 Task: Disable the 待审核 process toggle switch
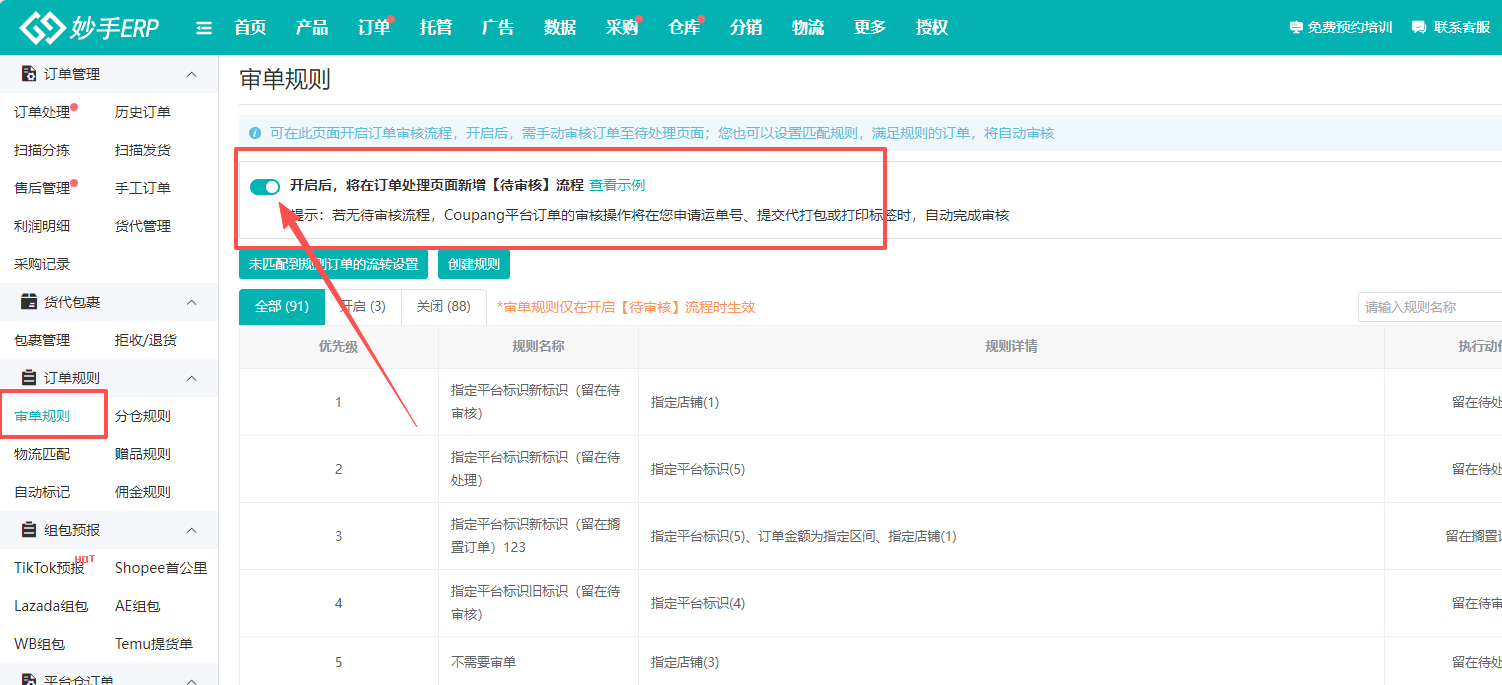[x=265, y=187]
